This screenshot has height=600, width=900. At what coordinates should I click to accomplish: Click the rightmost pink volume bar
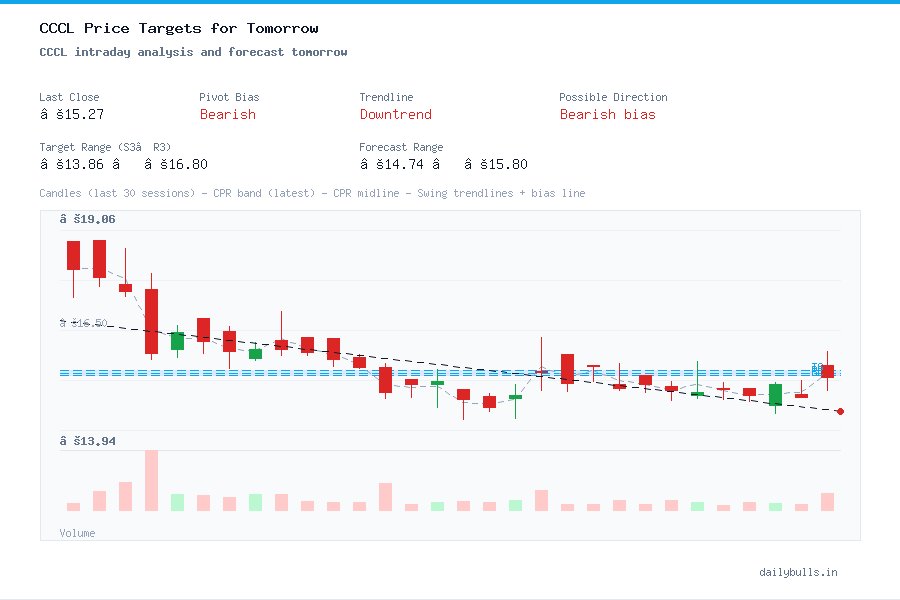[827, 502]
